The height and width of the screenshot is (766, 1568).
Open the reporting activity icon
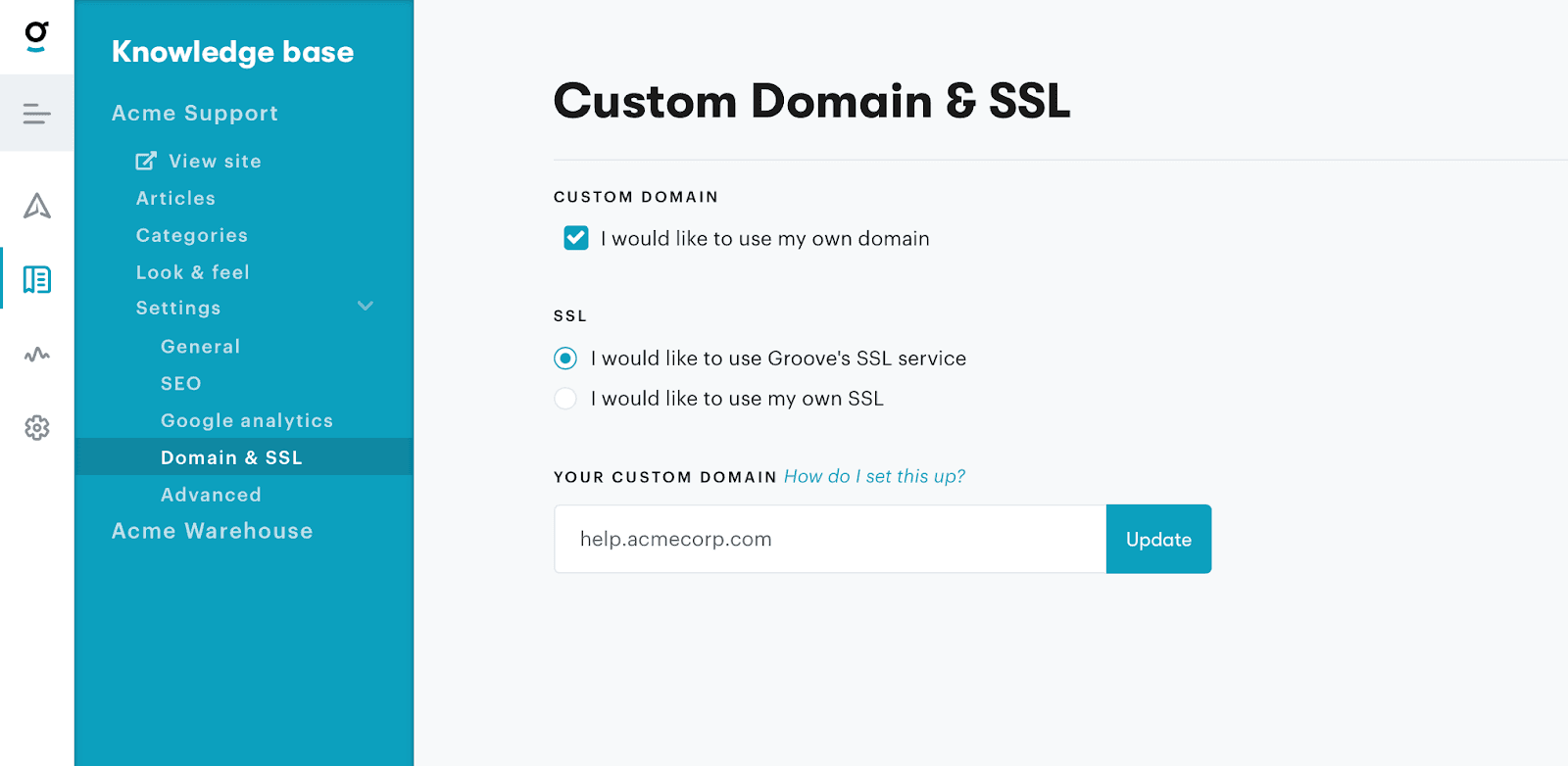[36, 355]
